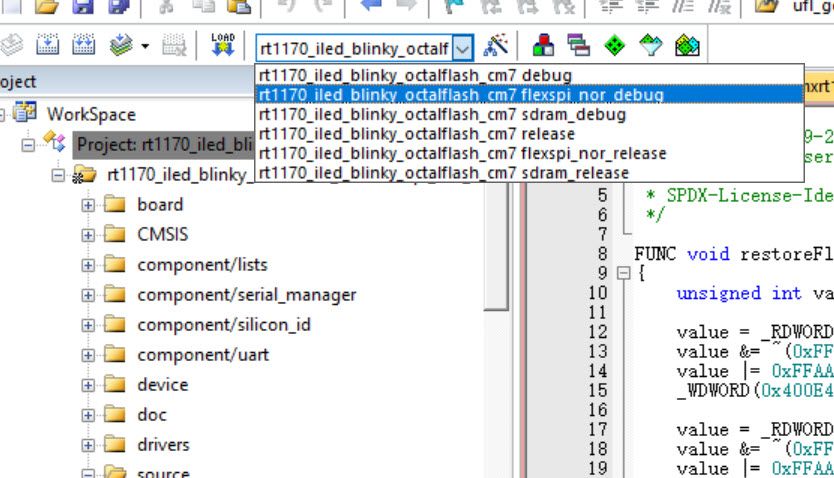This screenshot has height=478, width=834.
Task: Click line number 8 in the gutter
Action: [x=602, y=254]
